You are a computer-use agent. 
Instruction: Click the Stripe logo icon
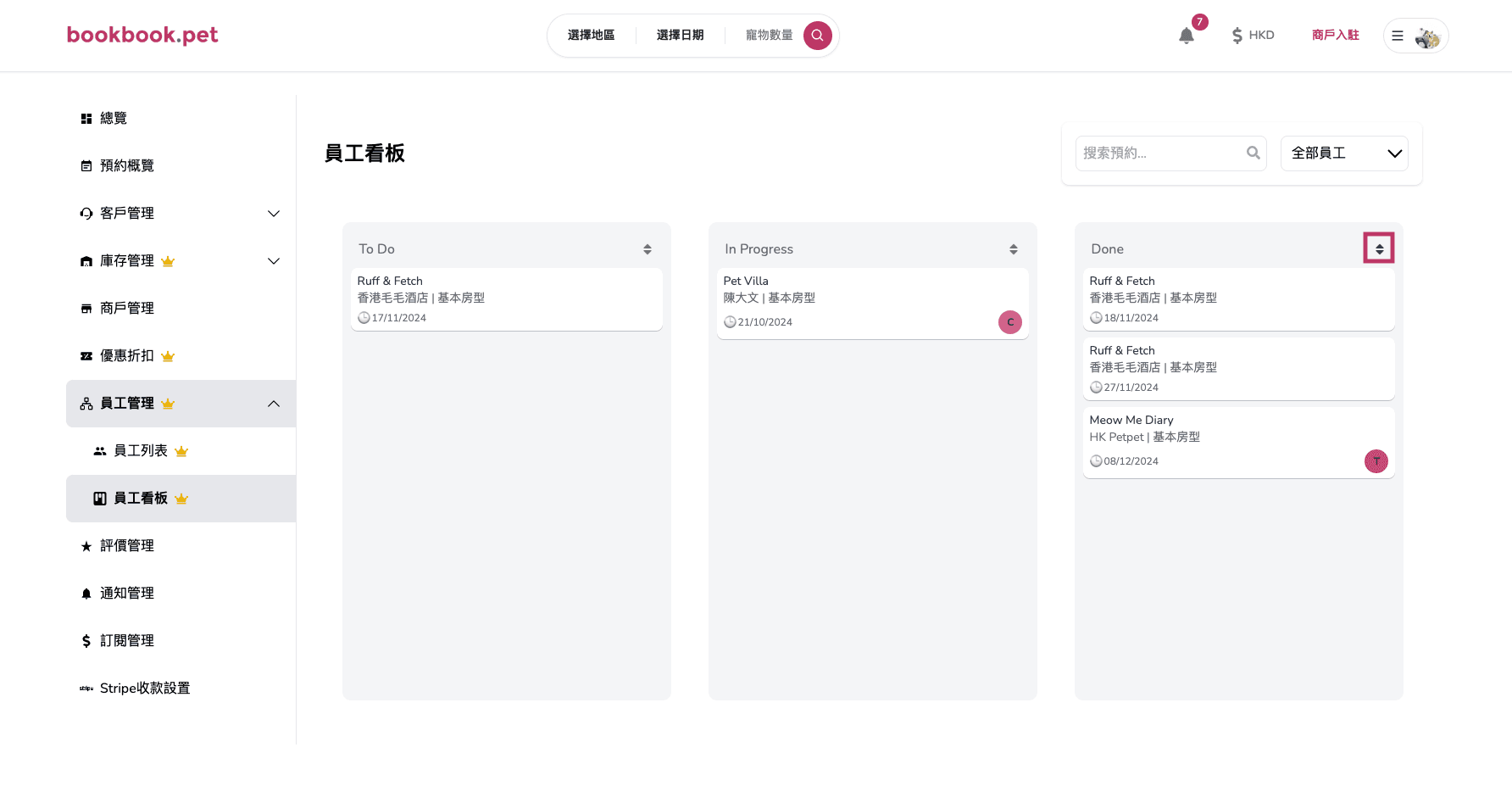tap(86, 689)
